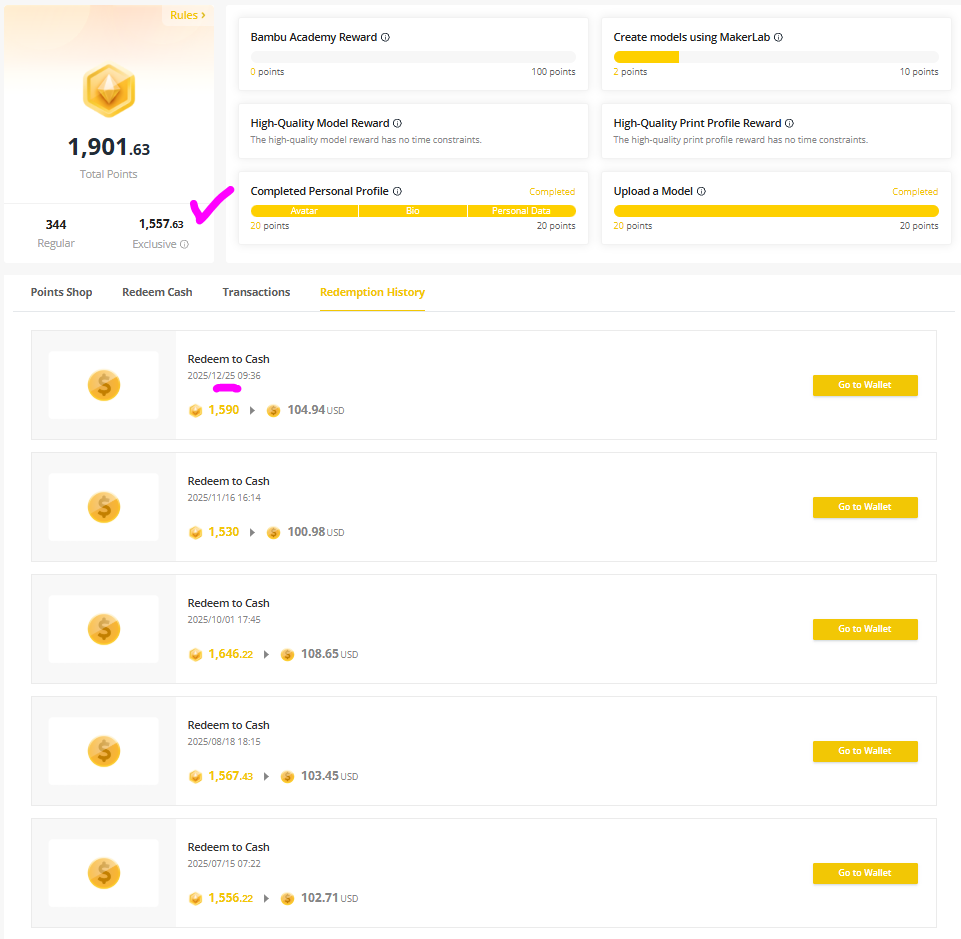This screenshot has width=961, height=939.
Task: Click info icon beside Create models using MakerLab
Action: pos(778,38)
